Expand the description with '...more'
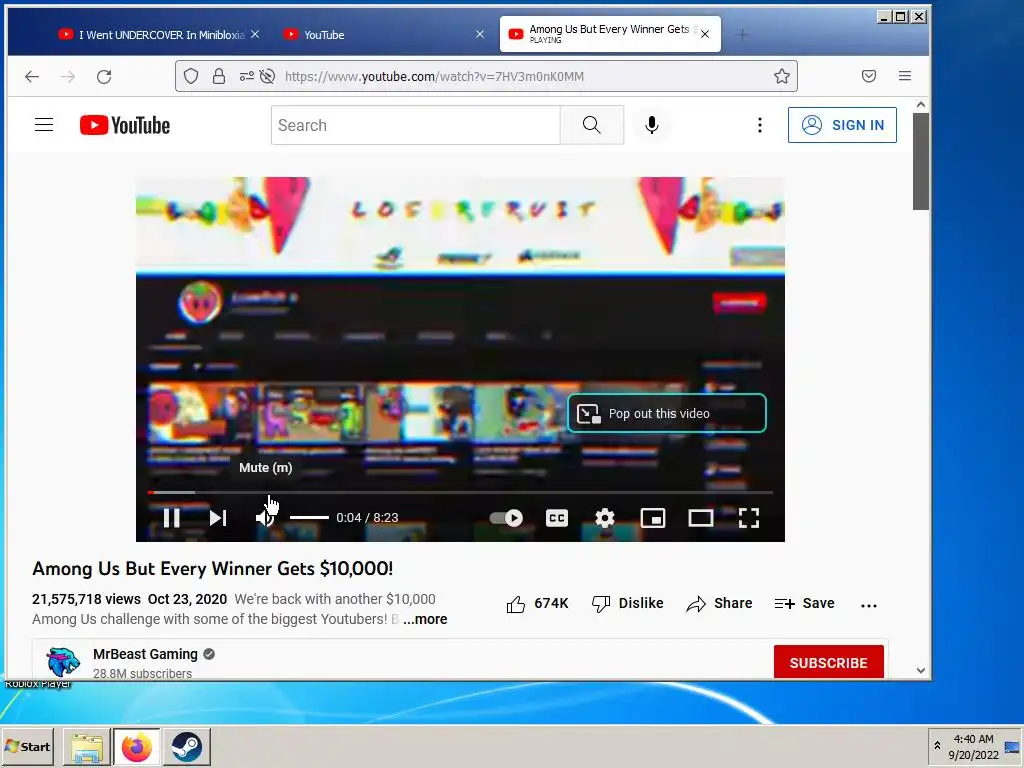The width and height of the screenshot is (1024, 768). point(425,619)
